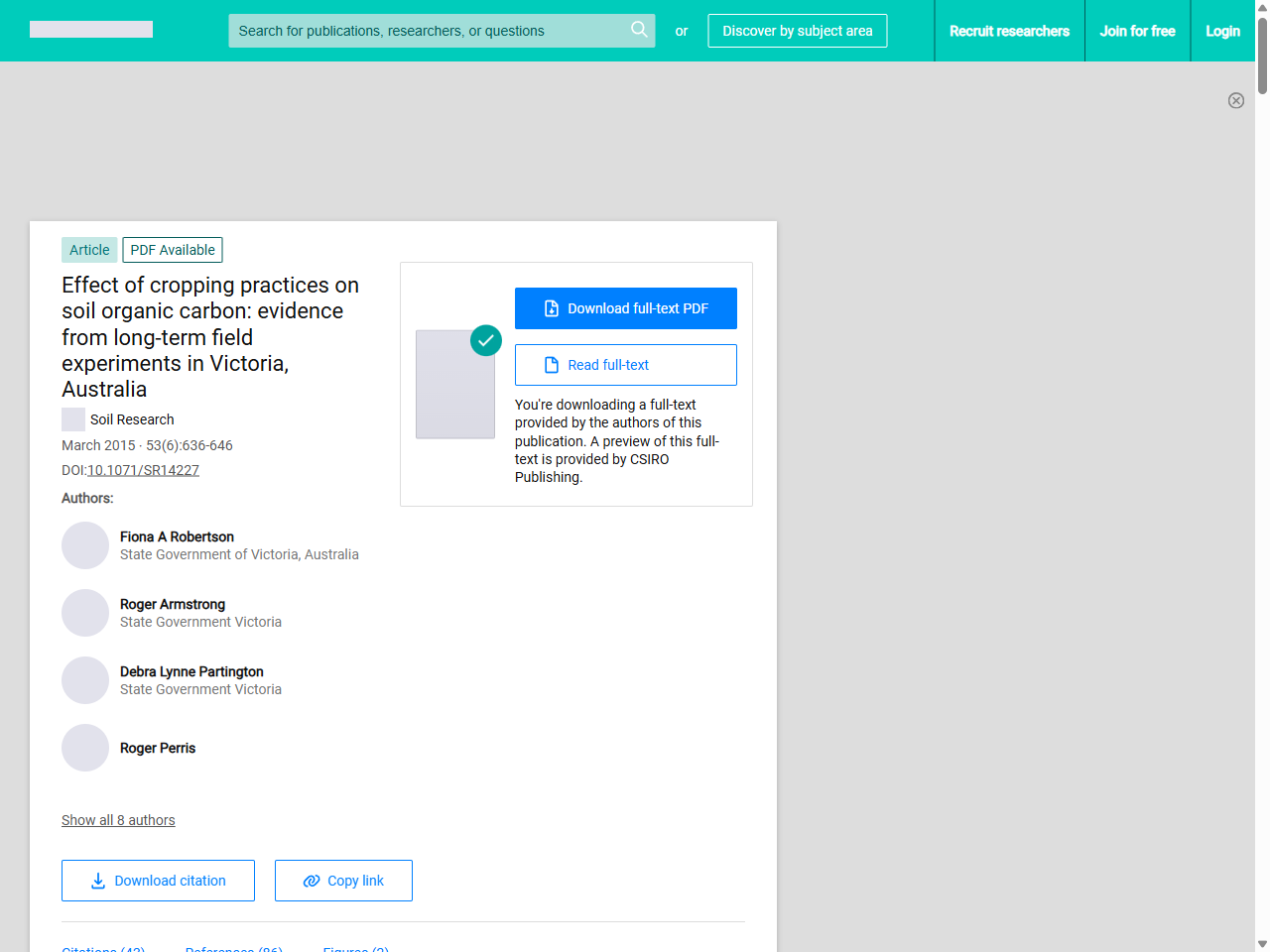Click Roger Perris's profile avatar
Screen dimensions: 1270x952
tap(85, 748)
